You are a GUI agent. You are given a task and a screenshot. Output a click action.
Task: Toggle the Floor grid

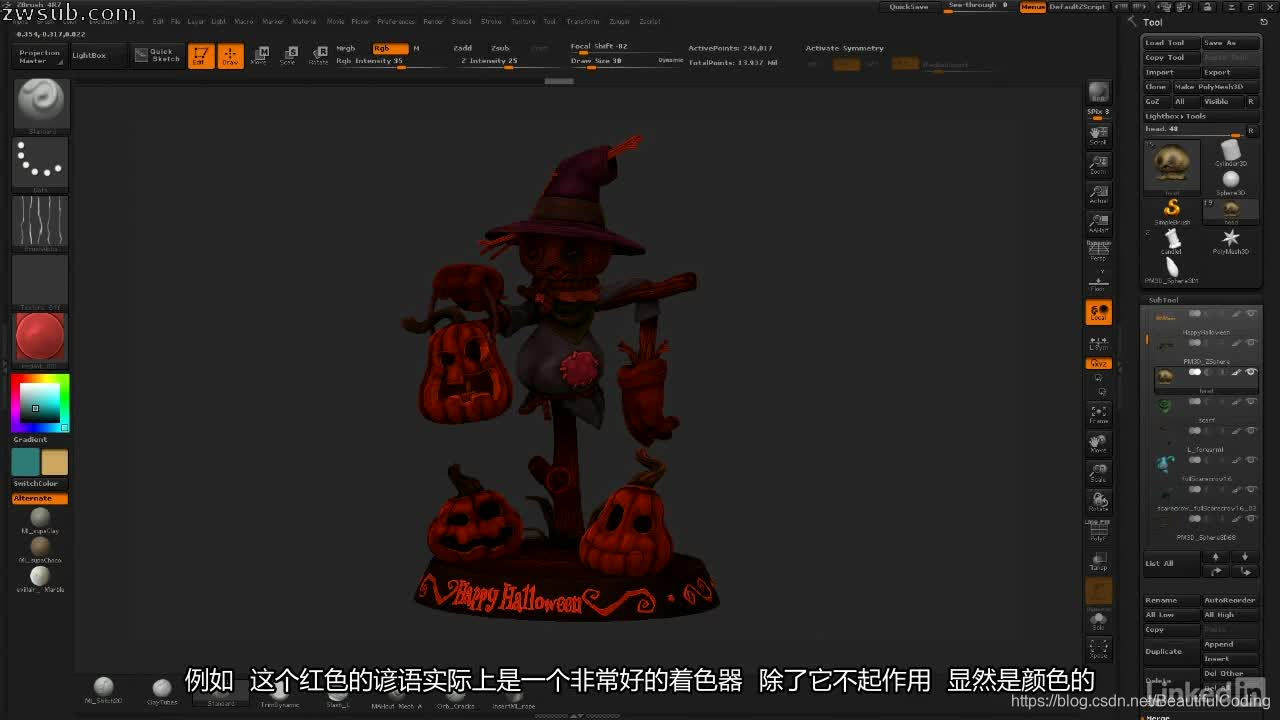coord(1098,281)
